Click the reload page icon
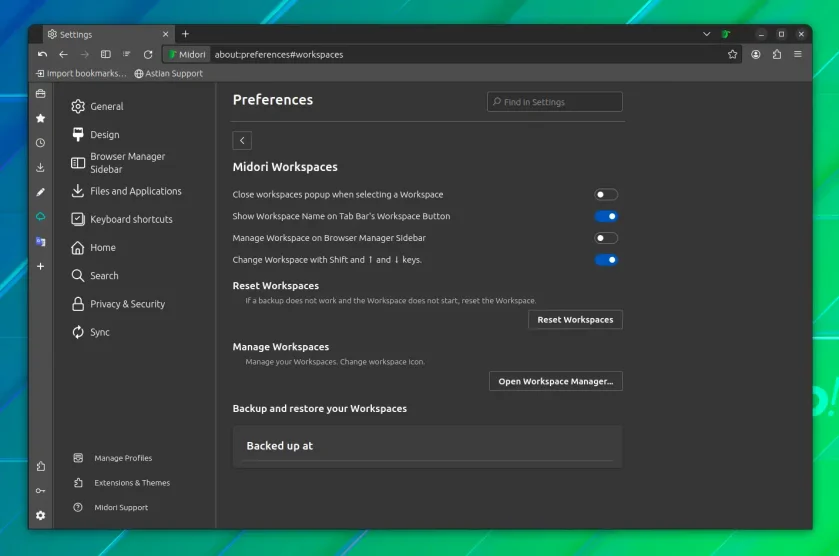This screenshot has width=840, height=556. click(x=148, y=54)
